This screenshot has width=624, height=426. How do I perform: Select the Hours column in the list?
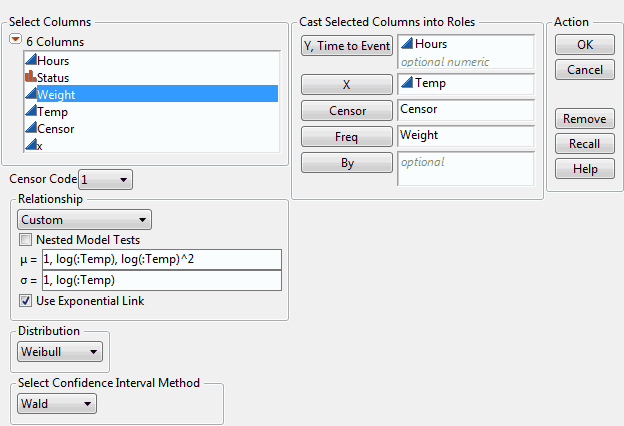pos(53,60)
